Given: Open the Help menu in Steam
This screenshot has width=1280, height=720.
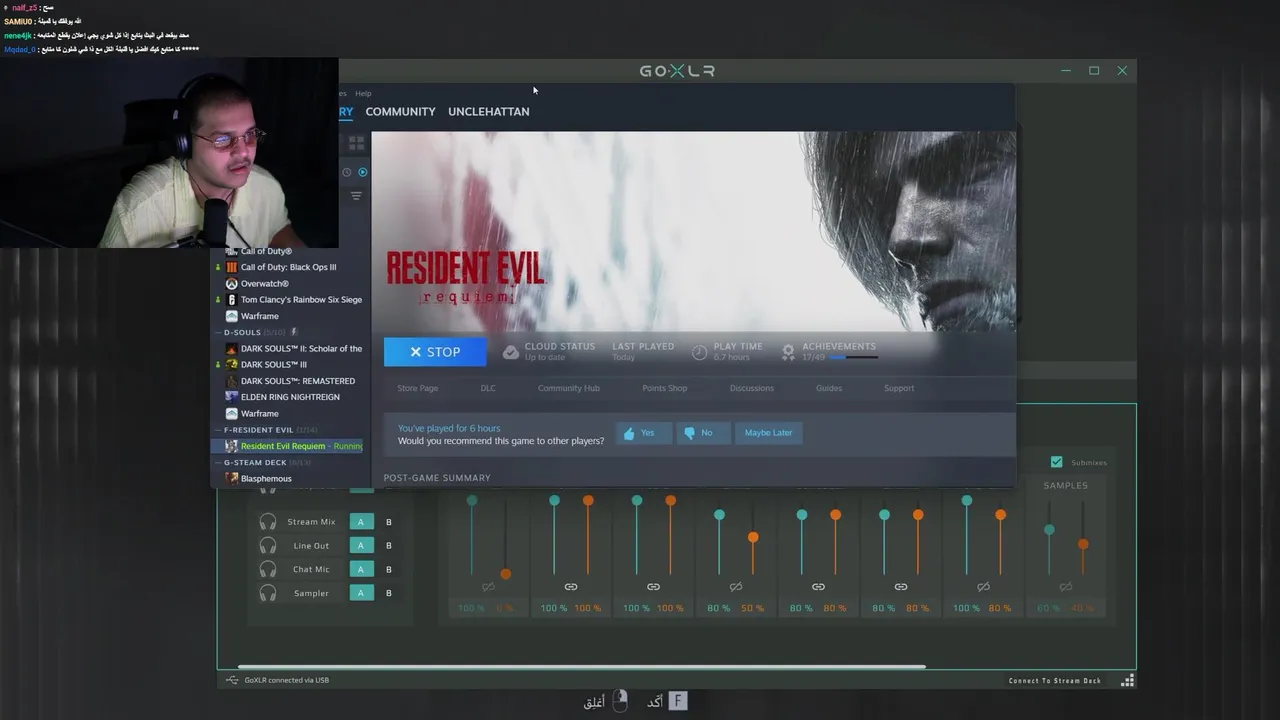Looking at the screenshot, I should (x=363, y=93).
